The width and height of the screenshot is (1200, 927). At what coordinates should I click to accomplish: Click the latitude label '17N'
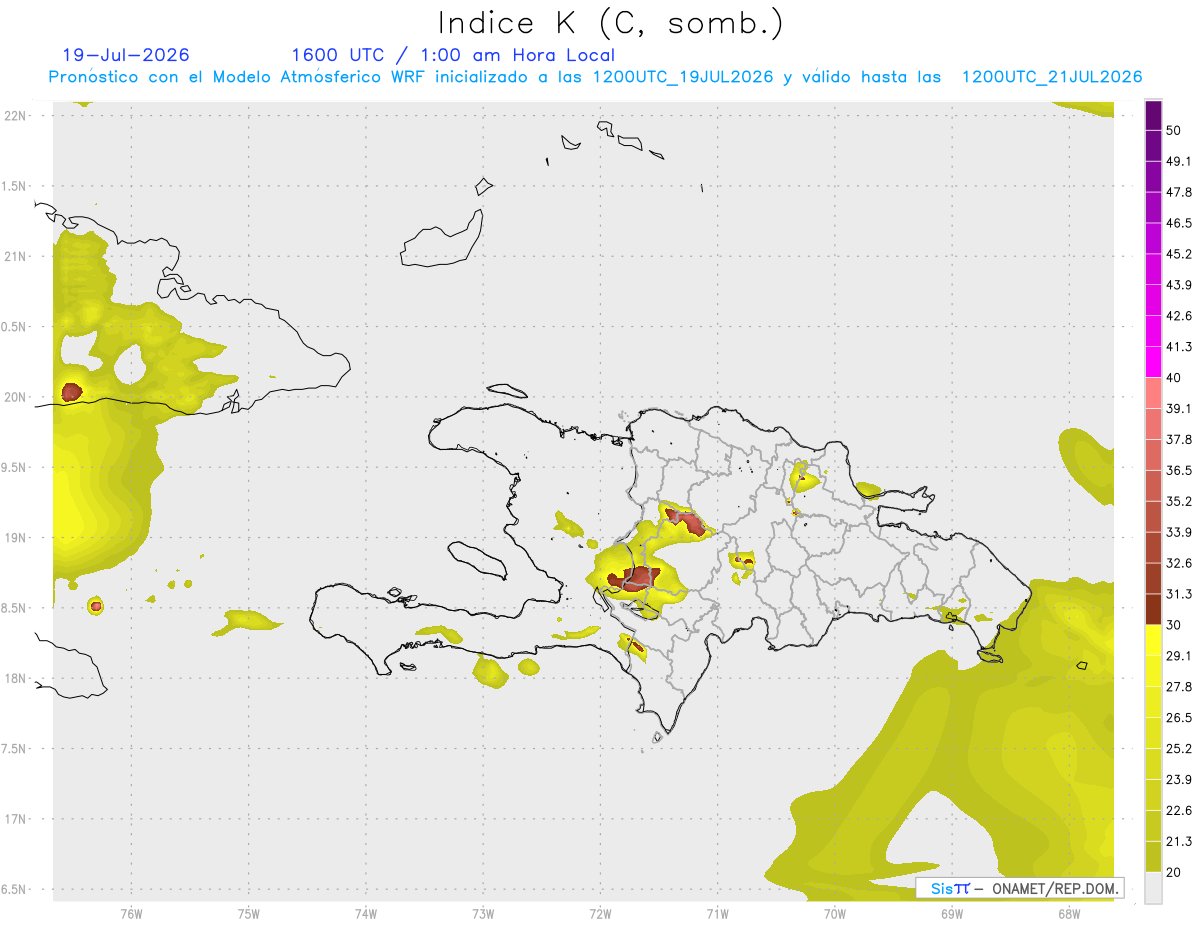point(16,819)
